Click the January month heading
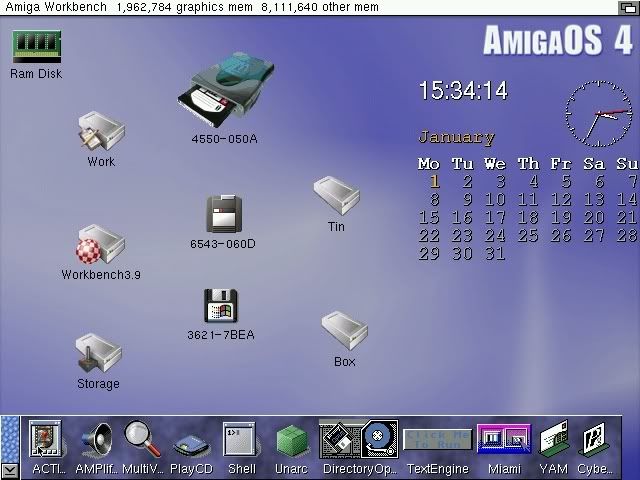 pos(457,137)
